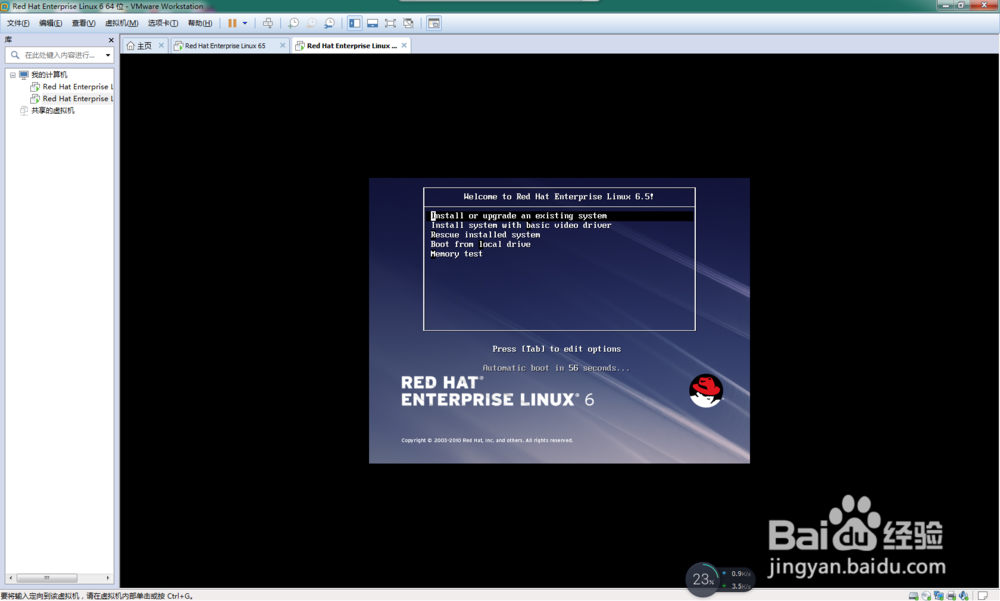Open the 帮助(H) menu
Image resolution: width=1000 pixels, height=601 pixels.
[x=200, y=23]
